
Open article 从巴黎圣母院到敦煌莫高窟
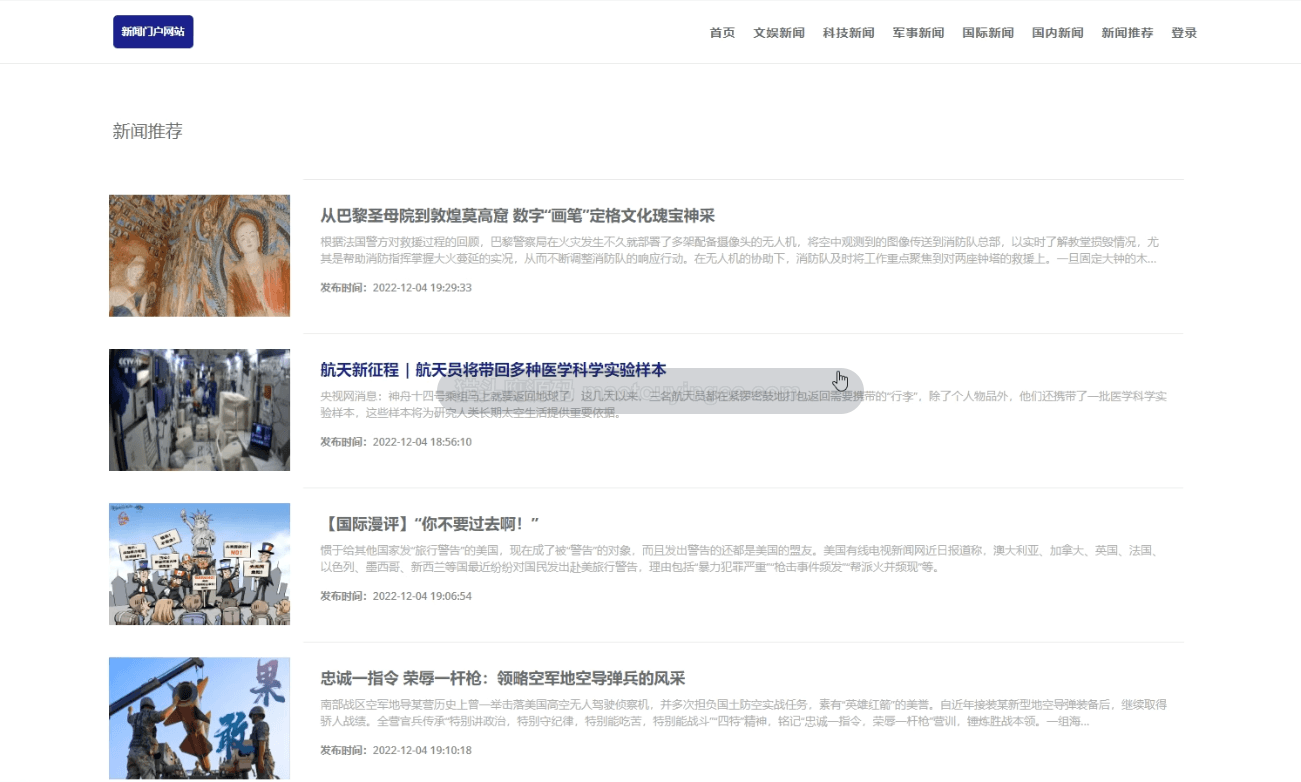[517, 216]
